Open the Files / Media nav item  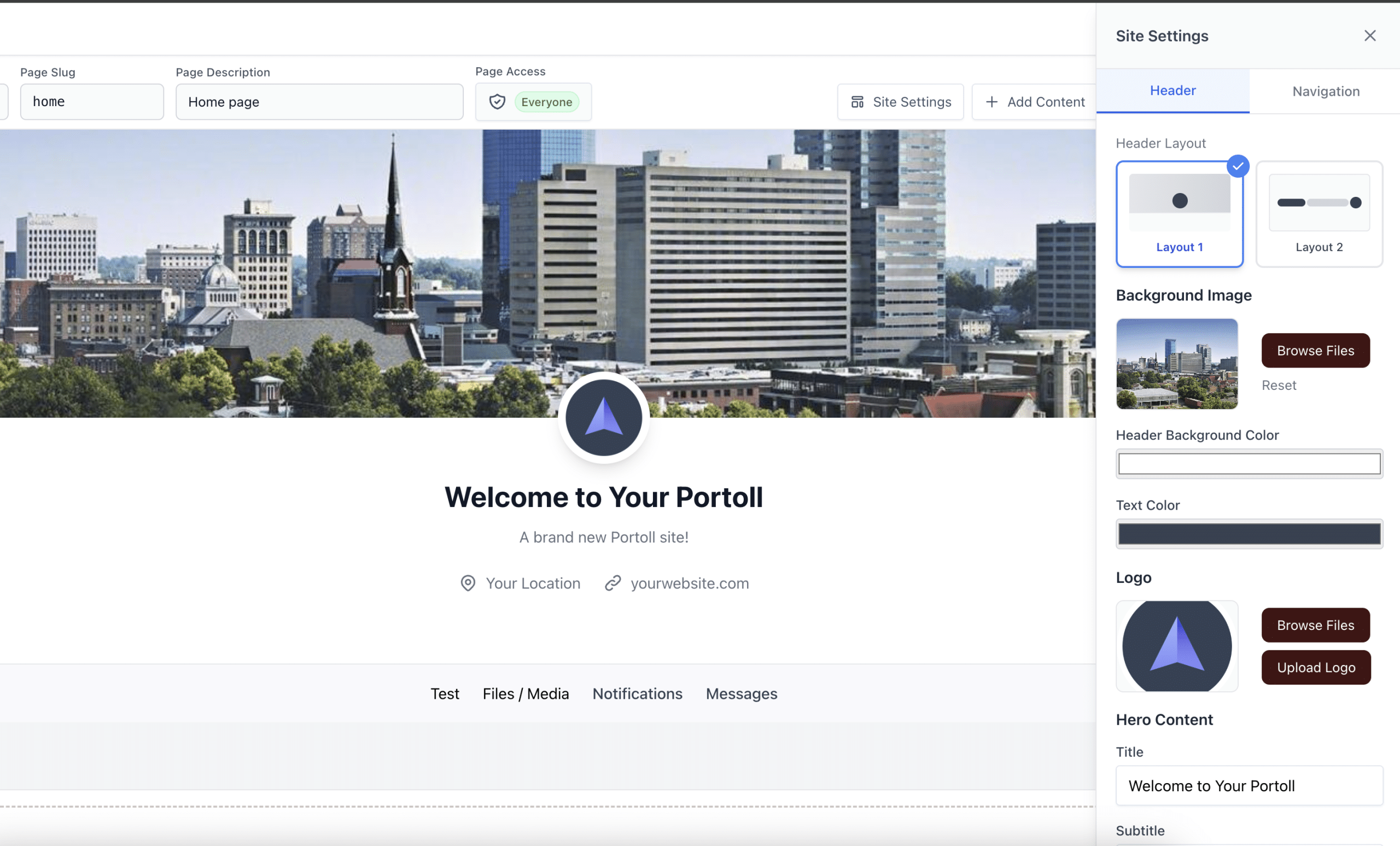coord(526,694)
